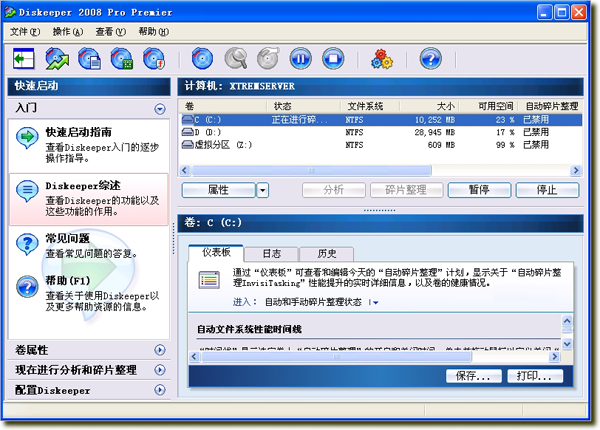The width and height of the screenshot is (600, 430).
Task: Click the pause toolbar icon
Action: tap(300, 58)
